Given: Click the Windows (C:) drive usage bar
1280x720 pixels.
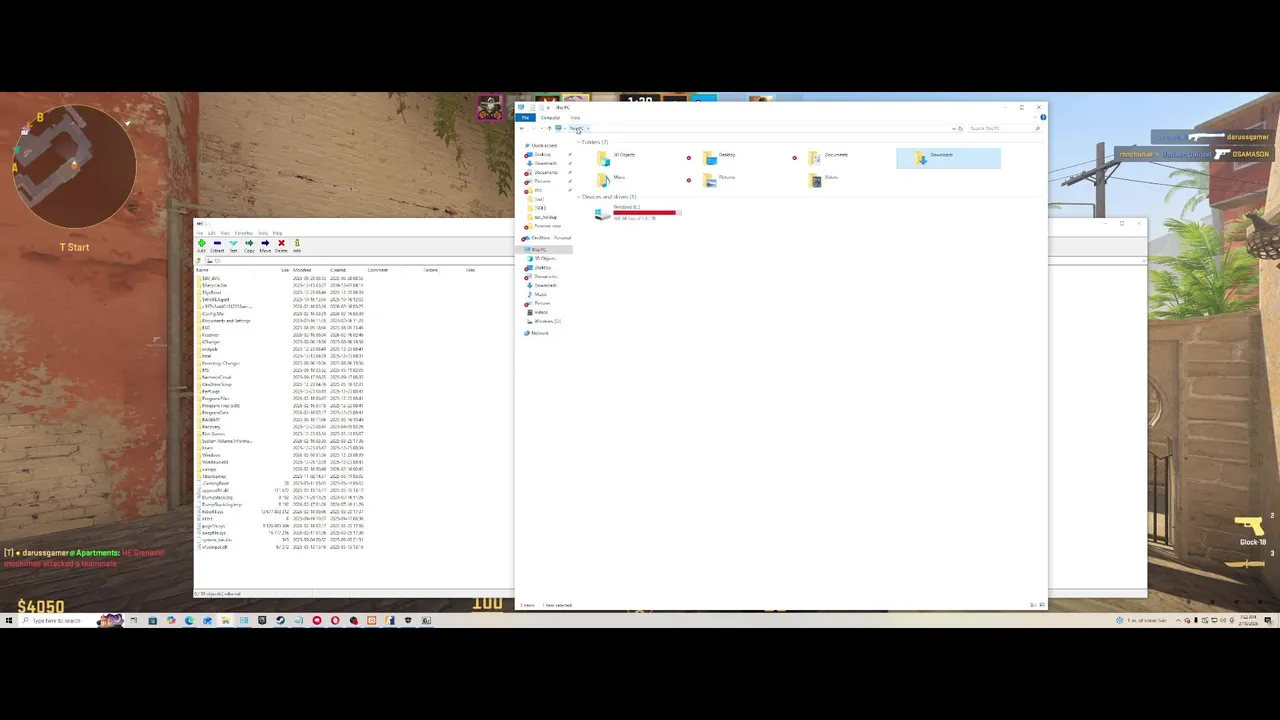Looking at the screenshot, I should coord(647,213).
